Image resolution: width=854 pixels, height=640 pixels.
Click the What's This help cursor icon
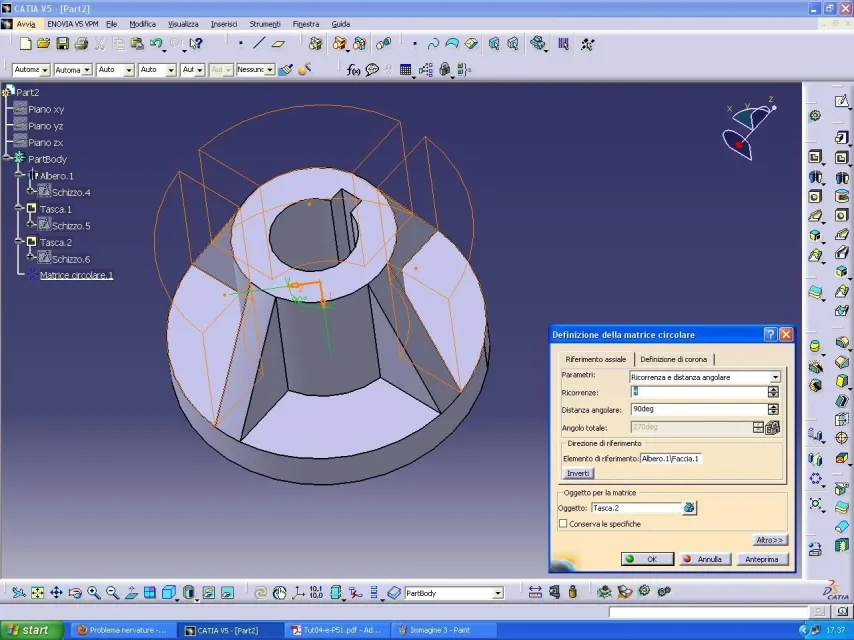(196, 44)
